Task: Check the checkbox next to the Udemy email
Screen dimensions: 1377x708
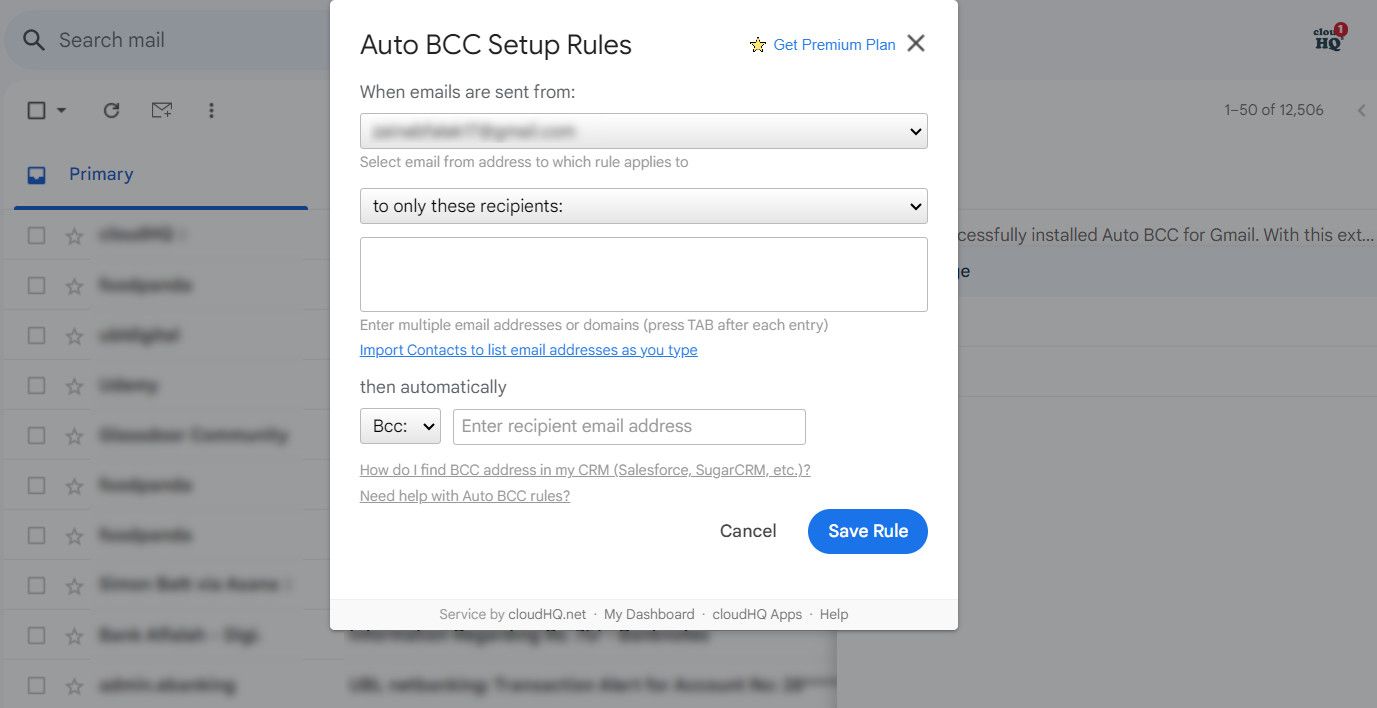Action: click(36, 385)
